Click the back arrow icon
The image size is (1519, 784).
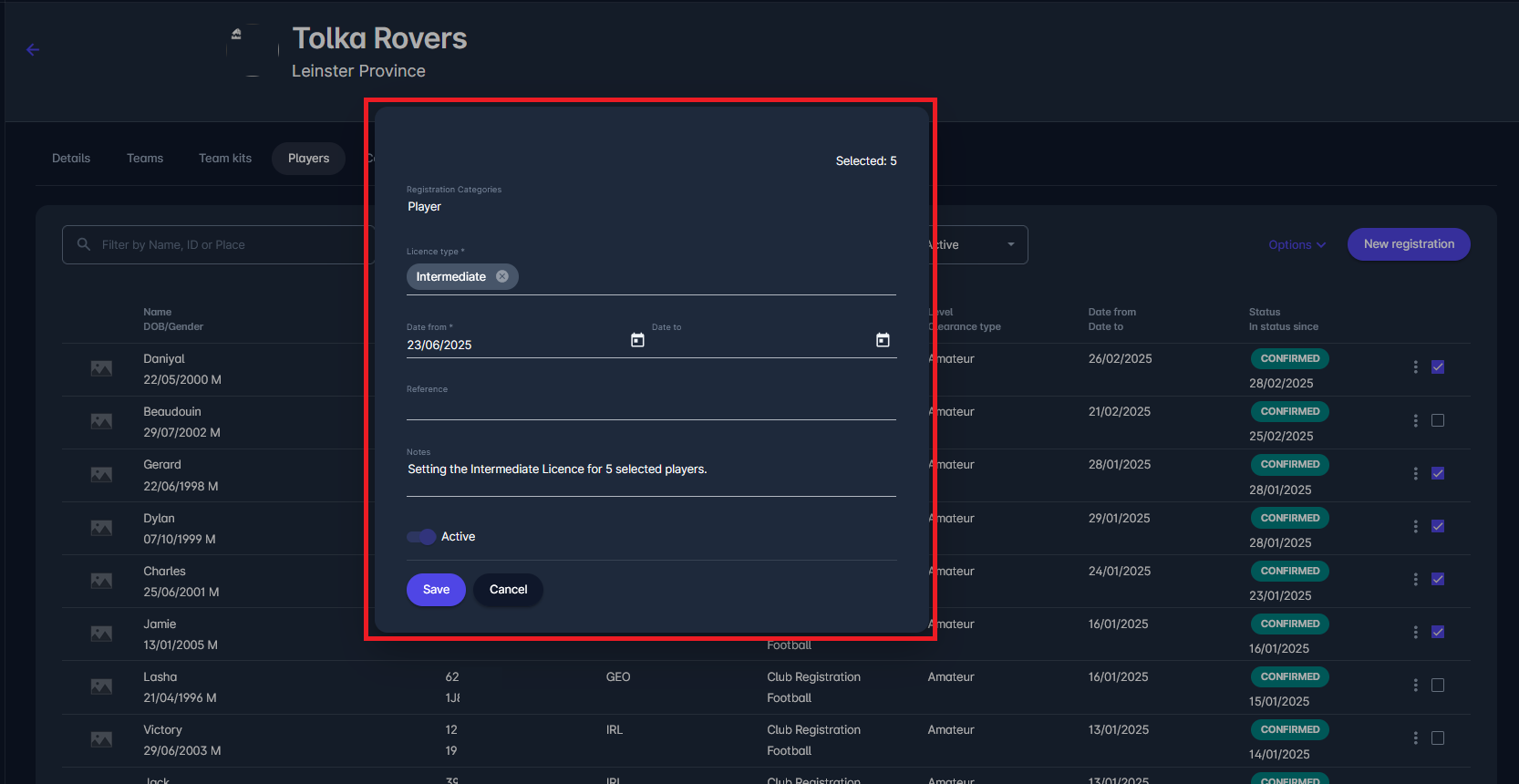pyautogui.click(x=33, y=50)
